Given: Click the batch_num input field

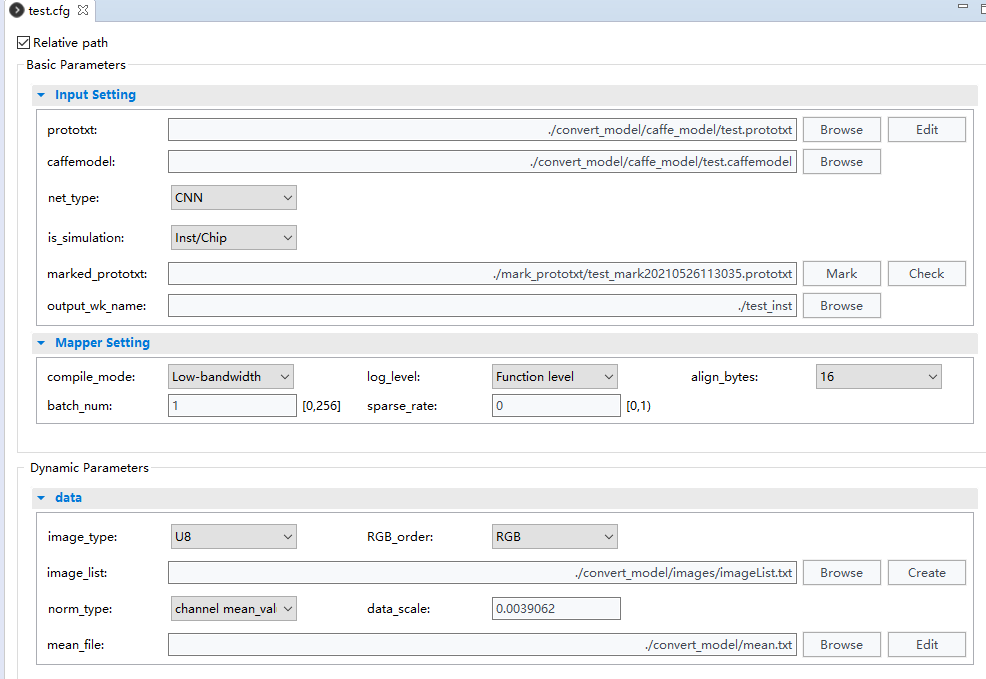Looking at the screenshot, I should tap(232, 406).
